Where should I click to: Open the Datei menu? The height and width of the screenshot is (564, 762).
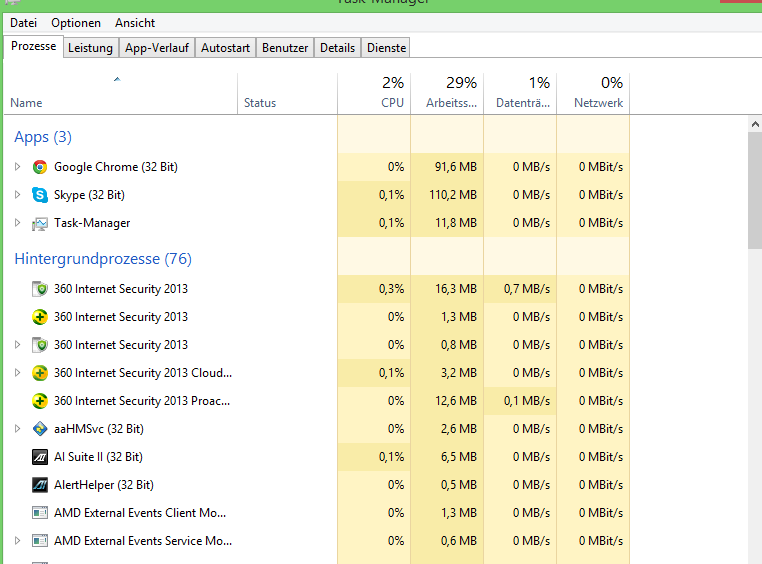pyautogui.click(x=23, y=23)
